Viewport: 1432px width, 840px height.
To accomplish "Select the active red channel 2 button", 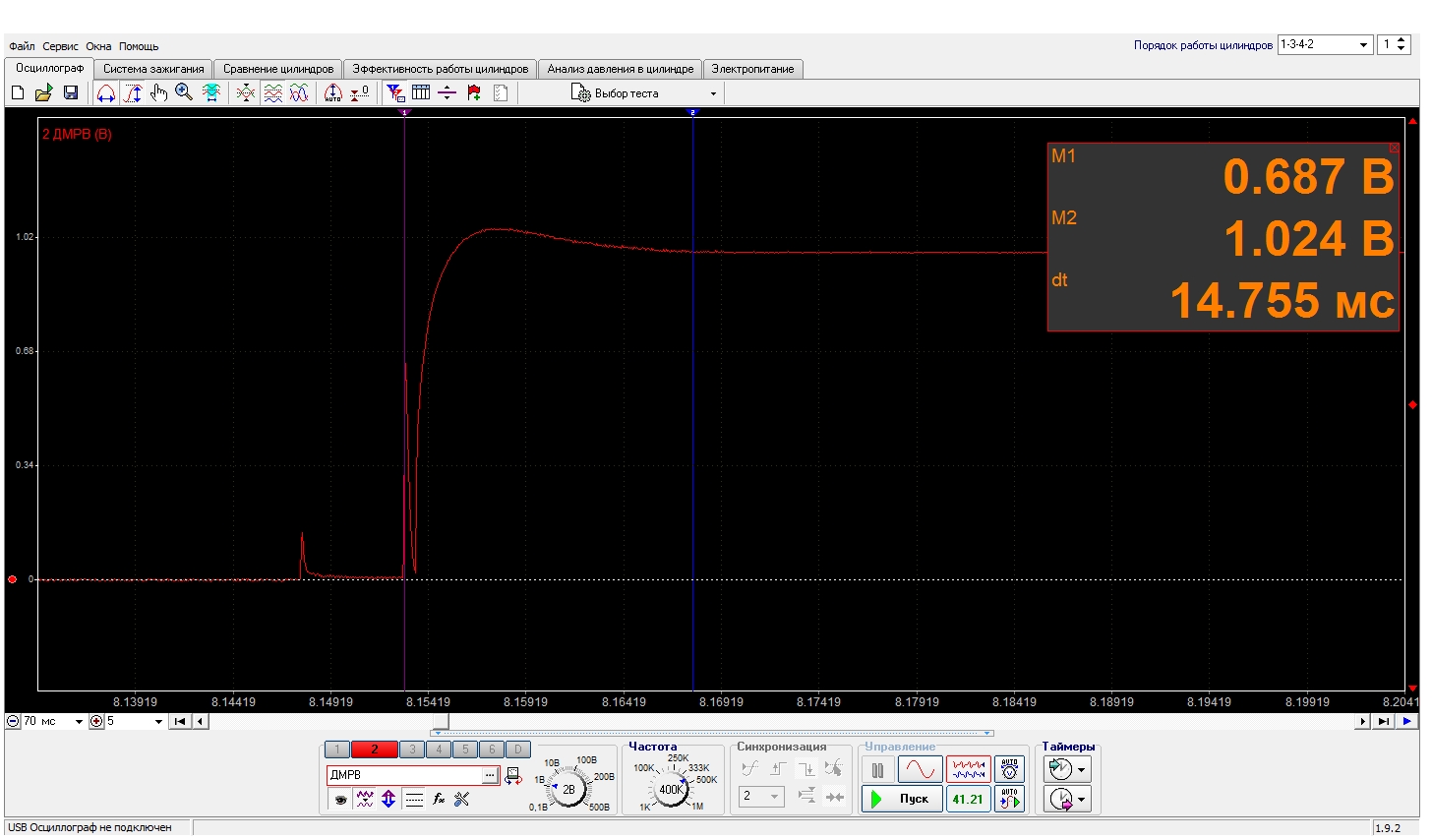I will [x=375, y=750].
